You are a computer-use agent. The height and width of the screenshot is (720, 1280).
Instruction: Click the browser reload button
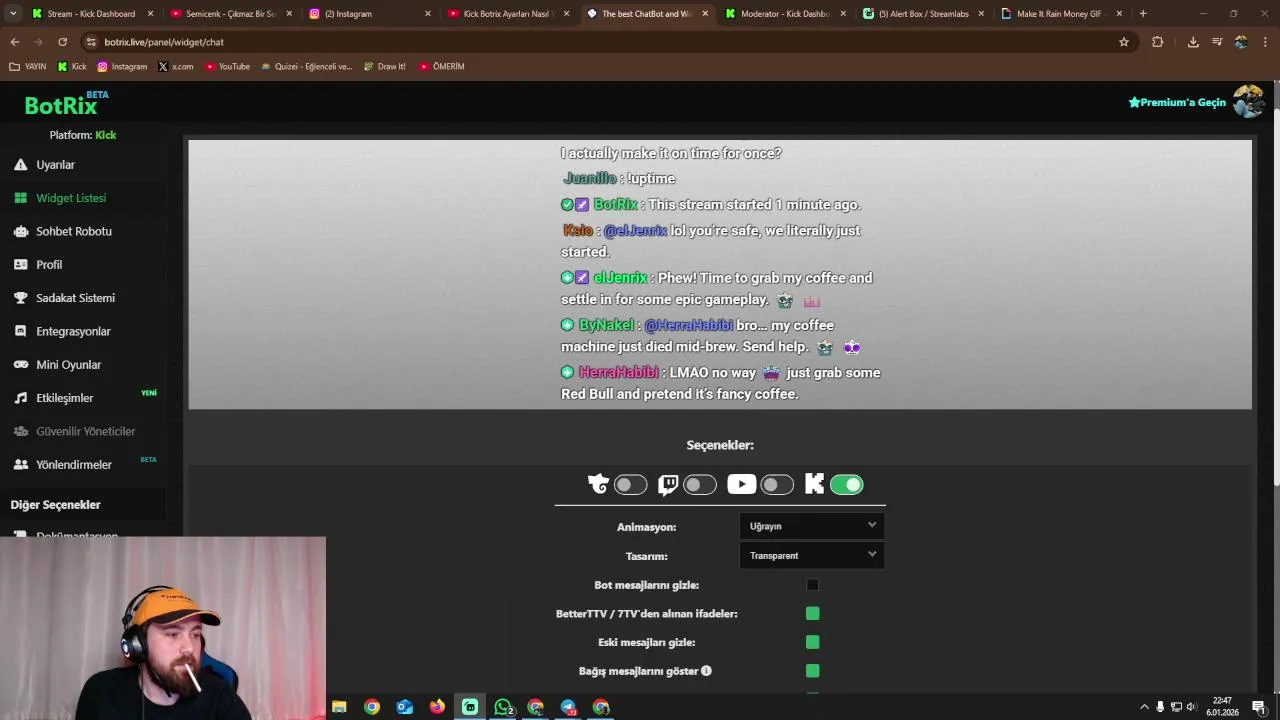[x=62, y=42]
